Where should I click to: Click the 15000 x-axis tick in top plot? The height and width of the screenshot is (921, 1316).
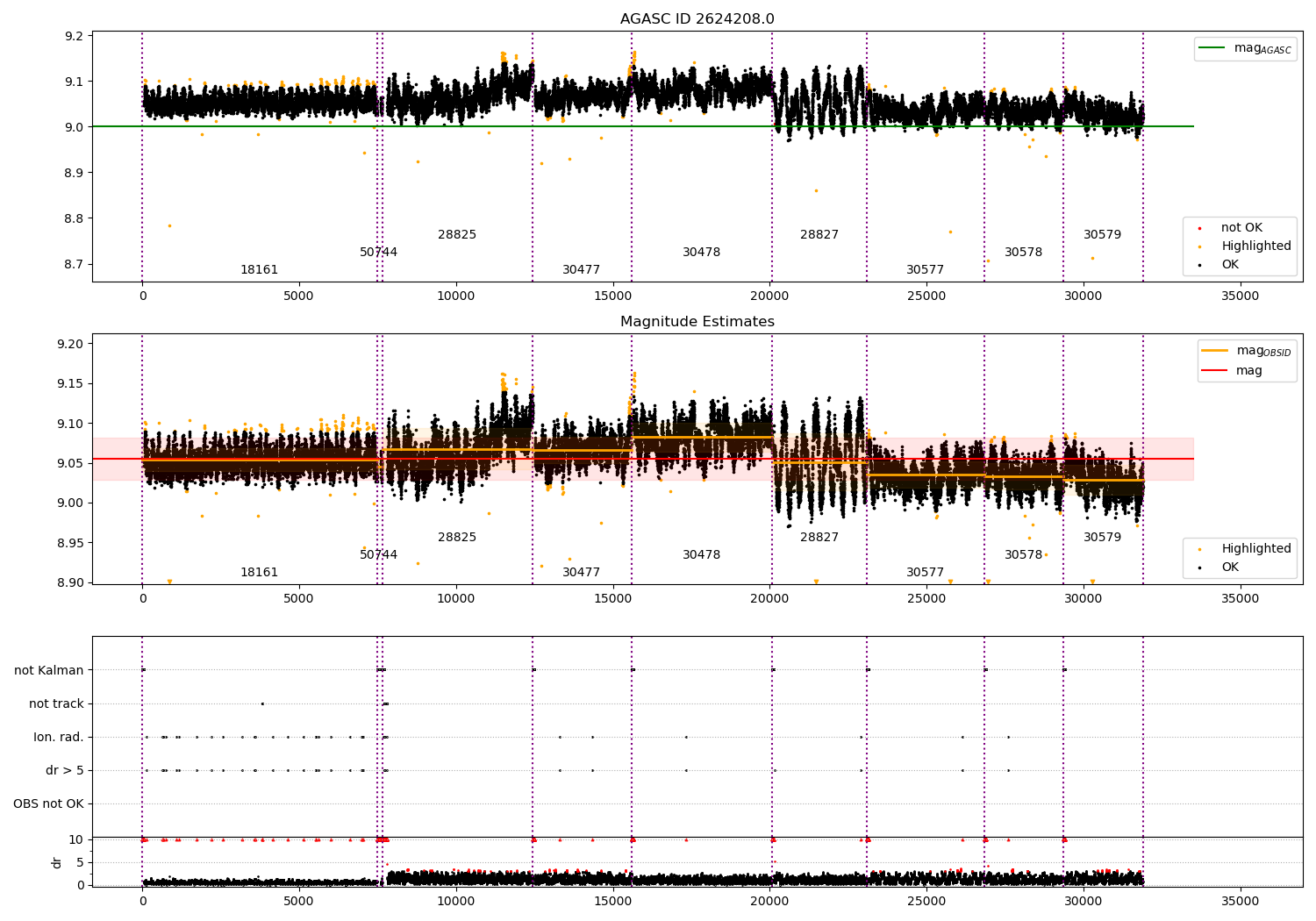click(612, 296)
